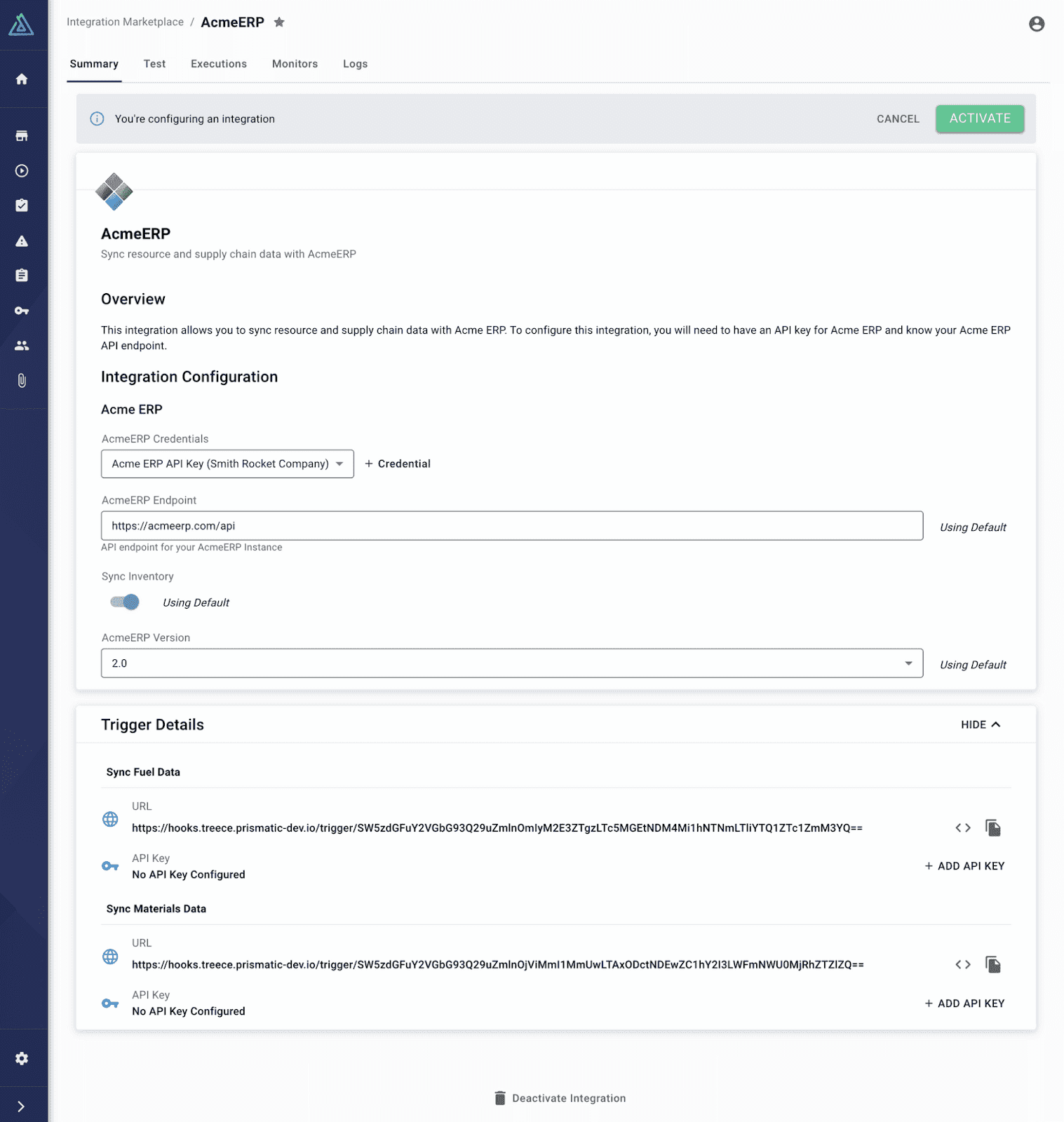Viewport: 1064px width, 1122px height.
Task: Click Deactivate Integration at the bottom
Action: click(x=560, y=1098)
